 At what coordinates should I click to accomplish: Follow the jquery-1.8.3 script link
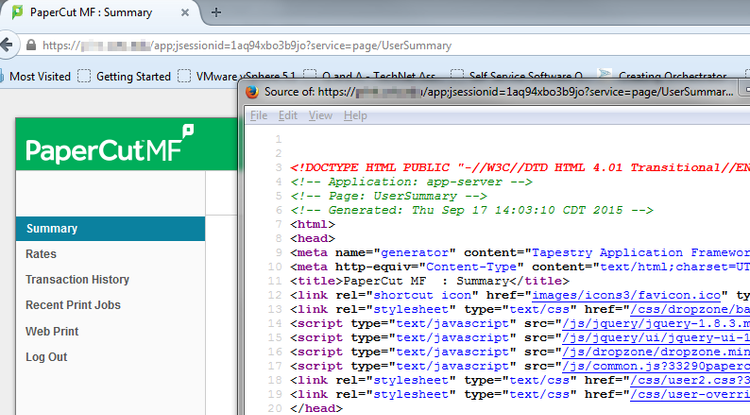[656, 324]
